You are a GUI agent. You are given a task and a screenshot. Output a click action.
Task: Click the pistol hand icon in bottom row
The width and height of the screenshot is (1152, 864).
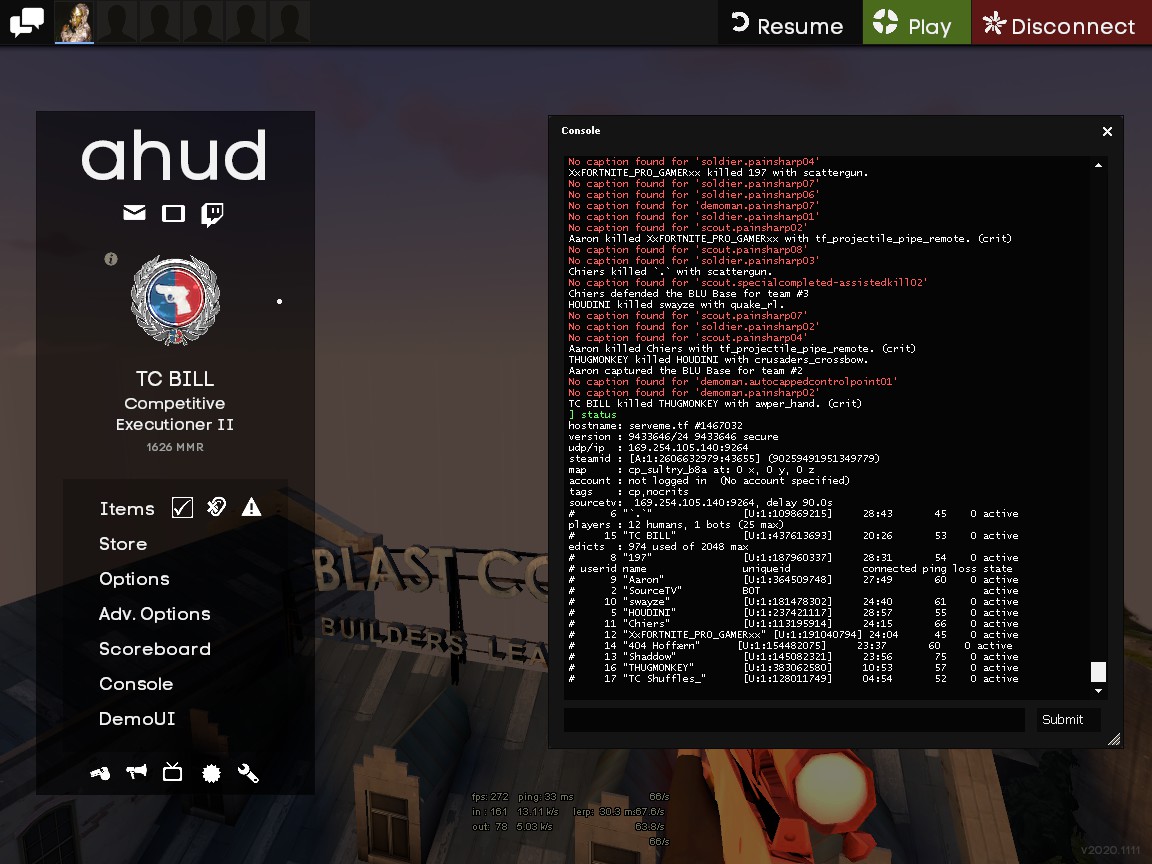pyautogui.click(x=100, y=772)
